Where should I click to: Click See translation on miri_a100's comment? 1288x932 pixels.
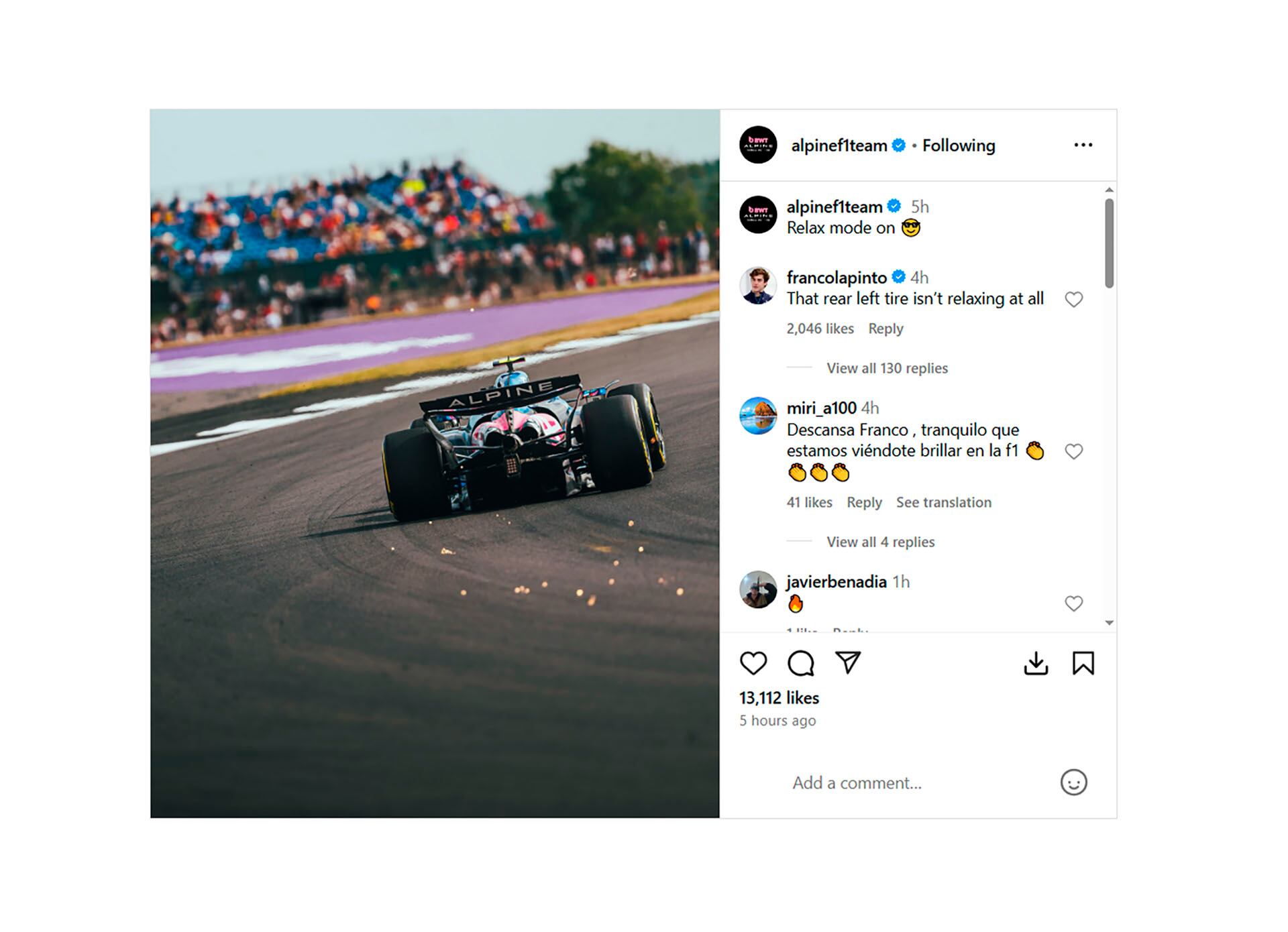point(943,502)
